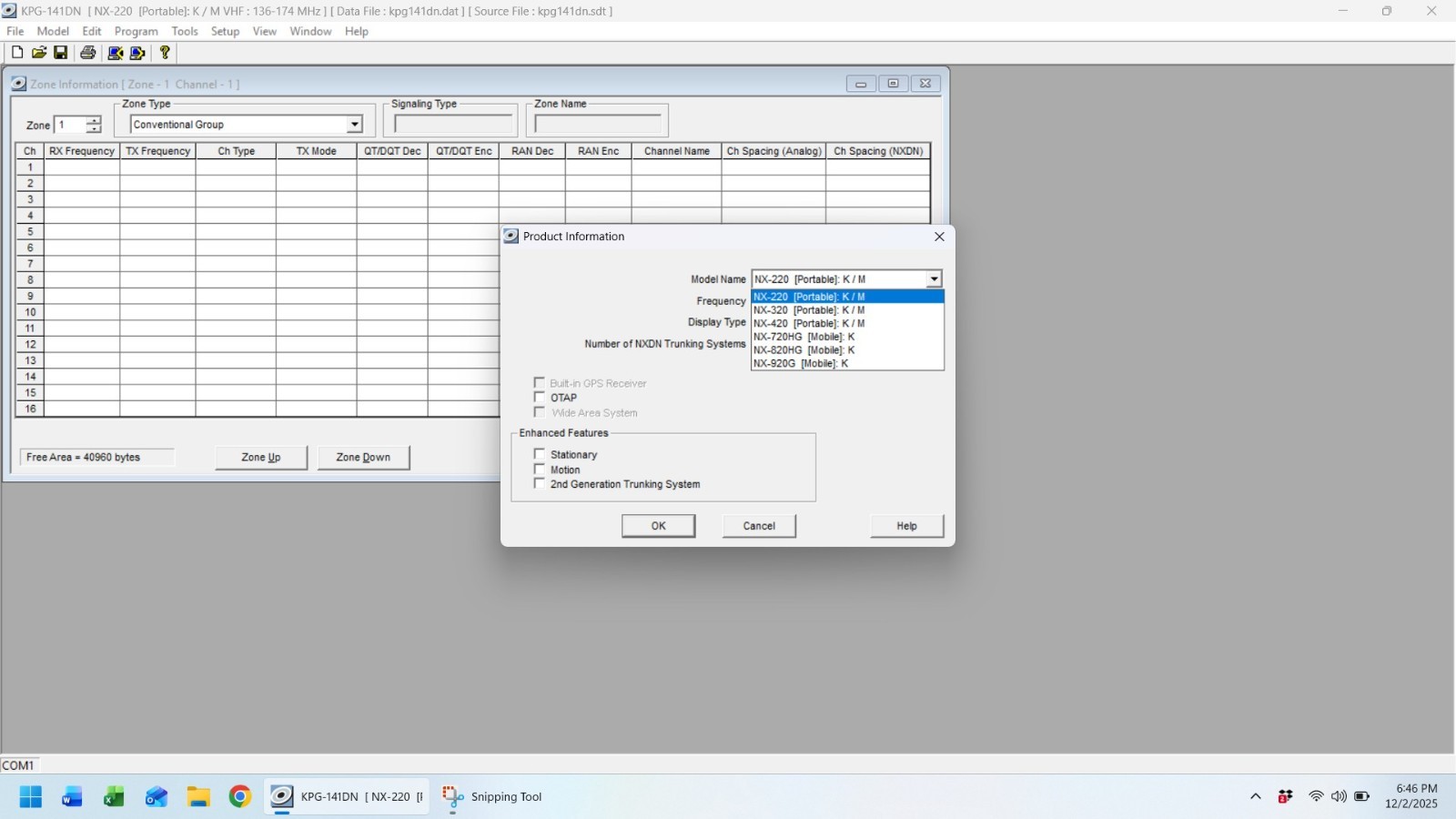Open the Window menu

pyautogui.click(x=310, y=31)
